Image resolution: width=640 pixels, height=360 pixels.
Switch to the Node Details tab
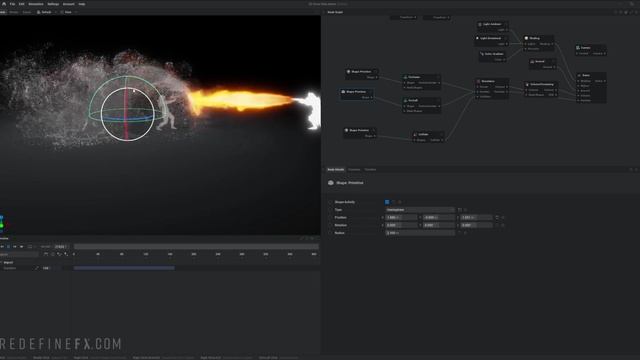click(x=336, y=169)
